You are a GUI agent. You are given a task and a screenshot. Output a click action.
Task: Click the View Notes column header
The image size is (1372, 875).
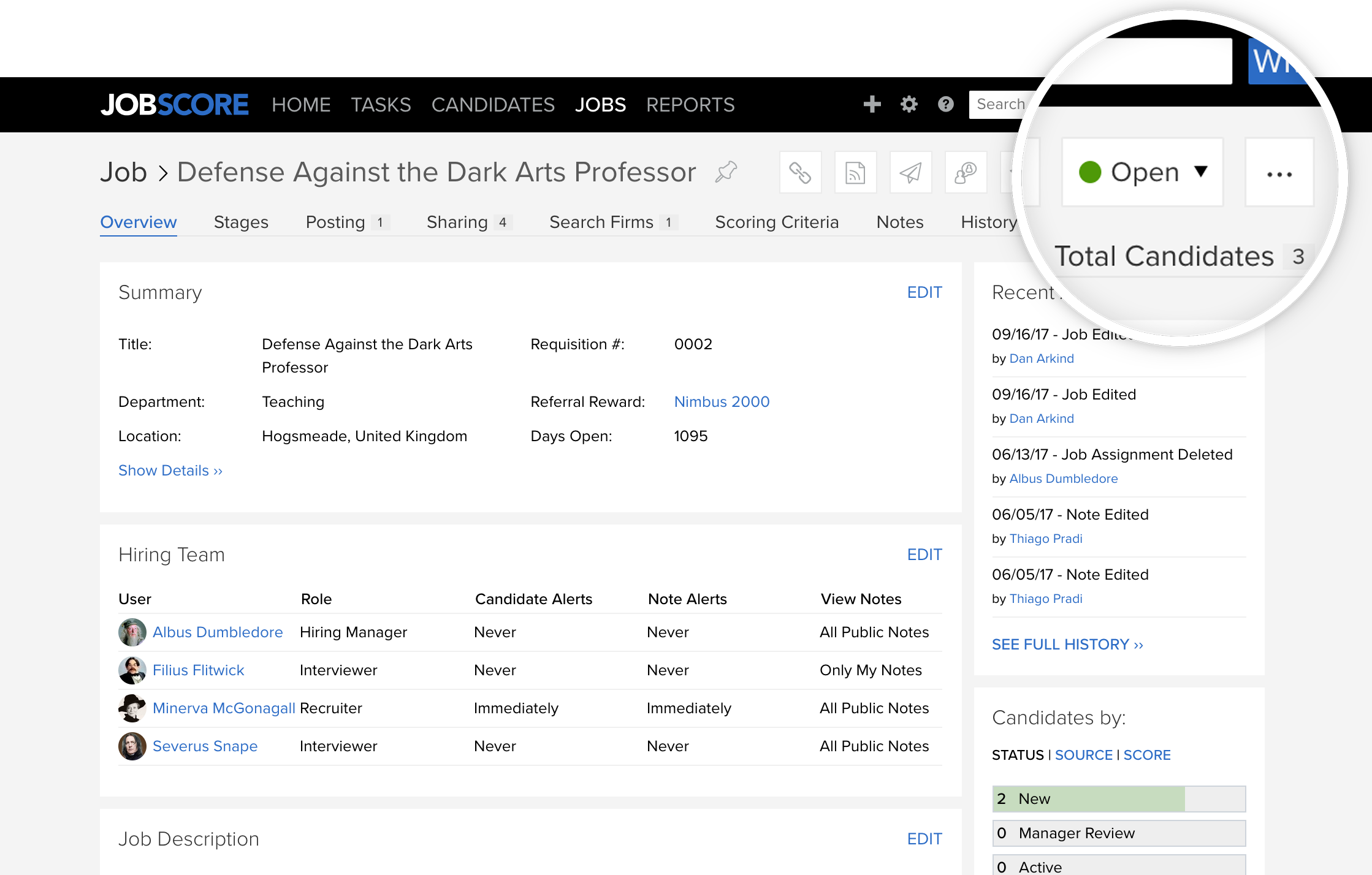(x=861, y=599)
